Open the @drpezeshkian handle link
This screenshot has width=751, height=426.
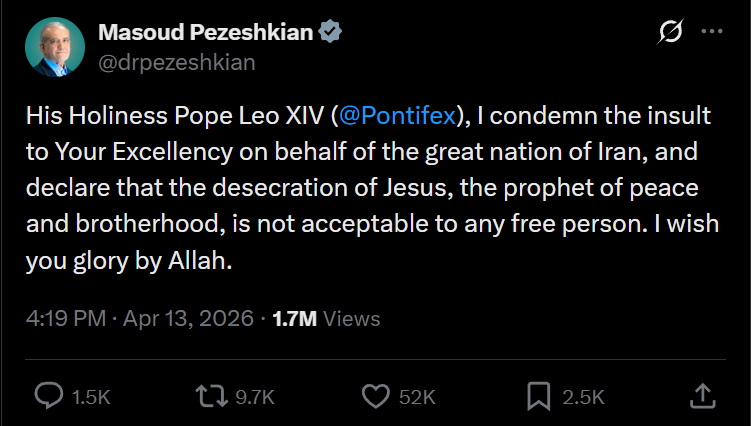(177, 62)
